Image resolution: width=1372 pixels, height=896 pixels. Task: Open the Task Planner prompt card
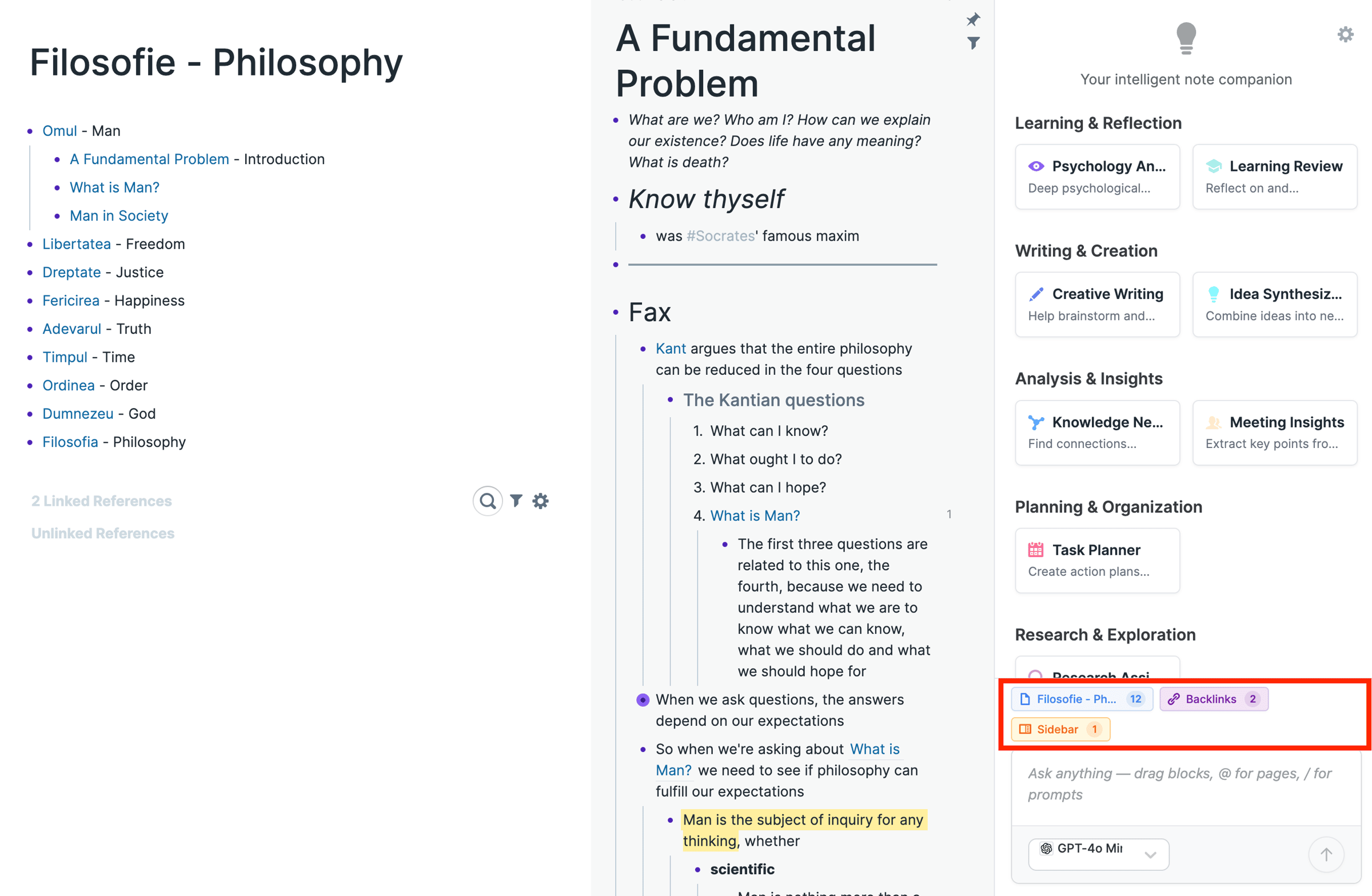1097,560
